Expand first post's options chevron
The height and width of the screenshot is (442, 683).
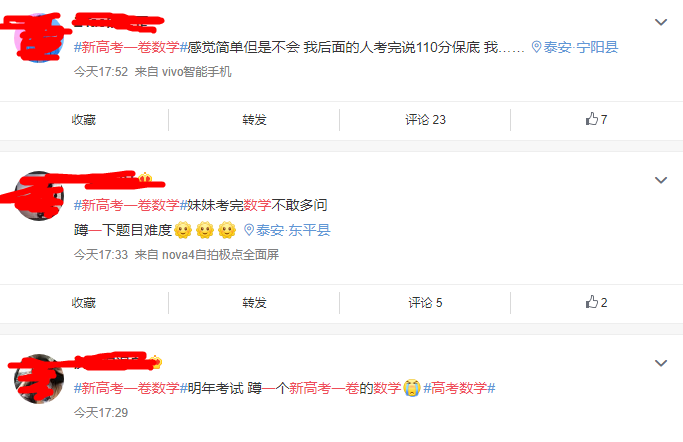[661, 22]
